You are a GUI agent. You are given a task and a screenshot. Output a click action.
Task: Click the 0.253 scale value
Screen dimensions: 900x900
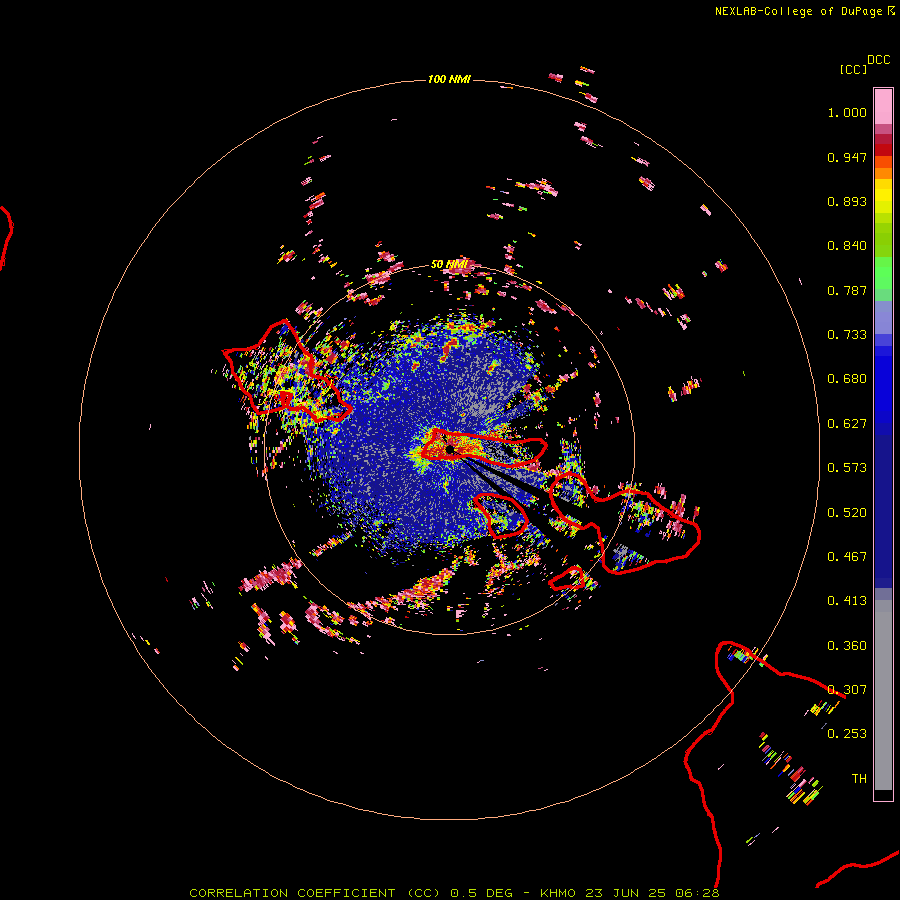point(847,734)
